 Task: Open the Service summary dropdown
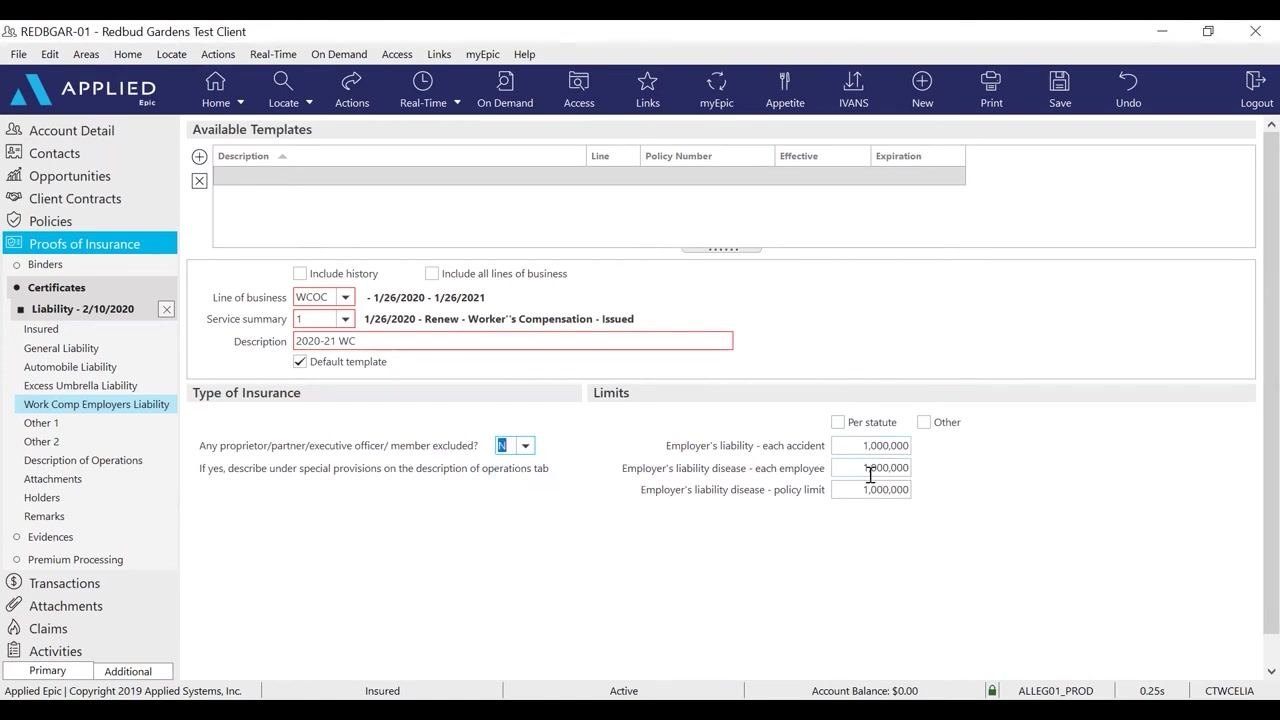tap(345, 319)
